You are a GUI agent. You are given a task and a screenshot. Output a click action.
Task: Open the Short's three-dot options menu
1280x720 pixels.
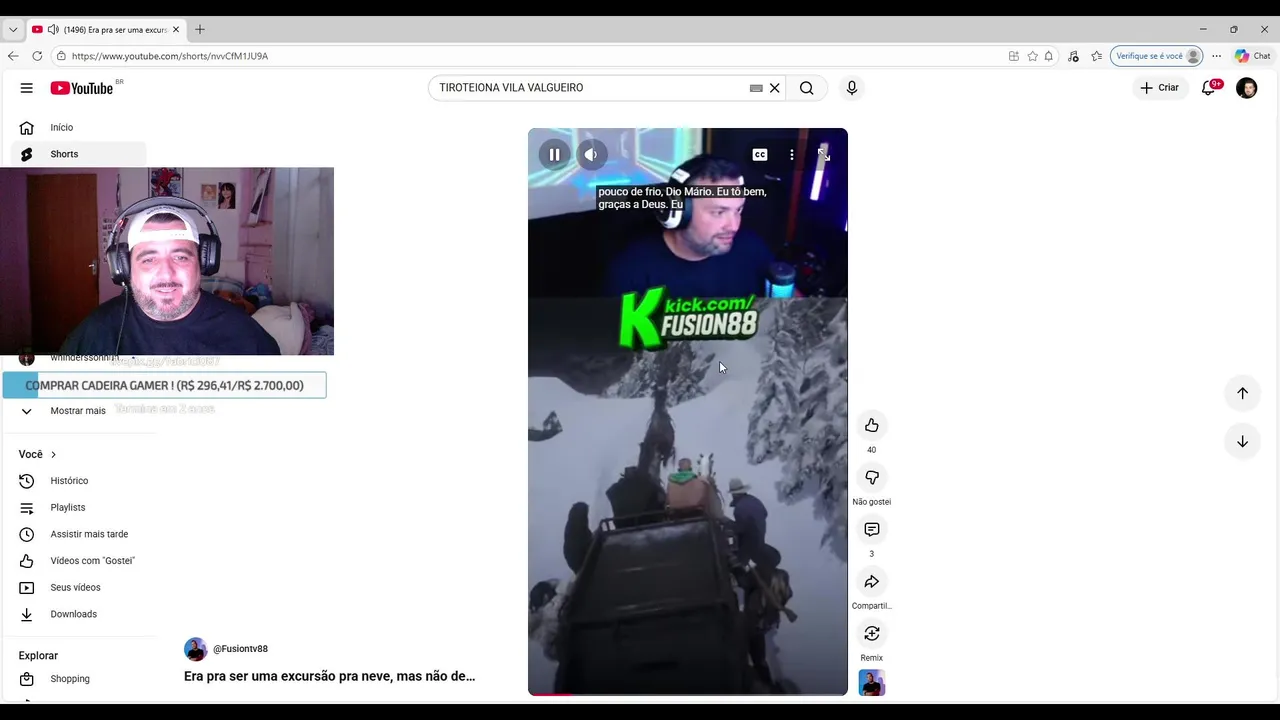(x=792, y=155)
